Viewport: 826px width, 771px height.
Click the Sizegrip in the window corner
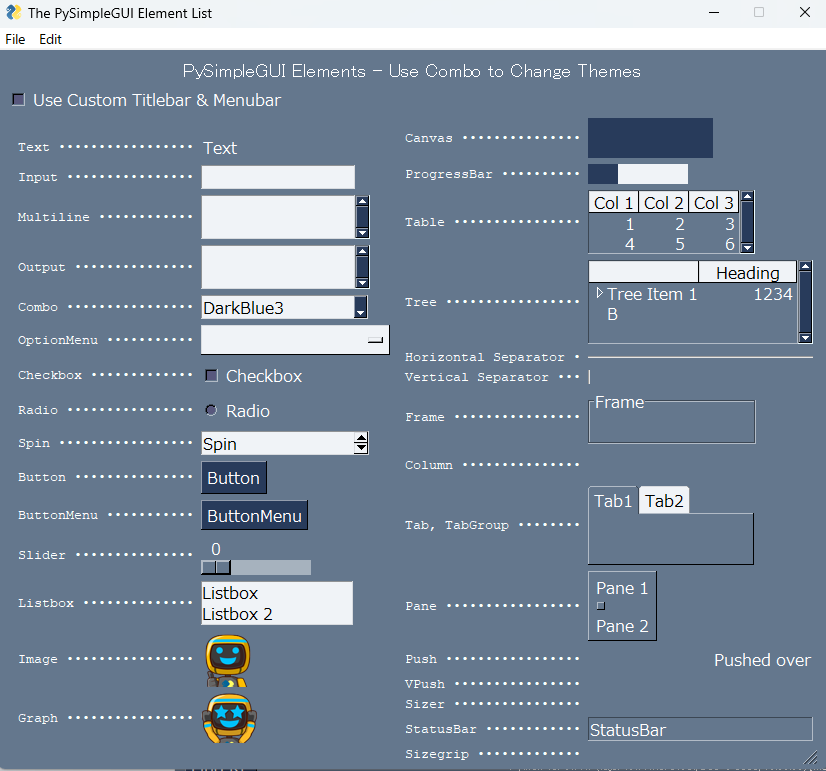pos(811,756)
